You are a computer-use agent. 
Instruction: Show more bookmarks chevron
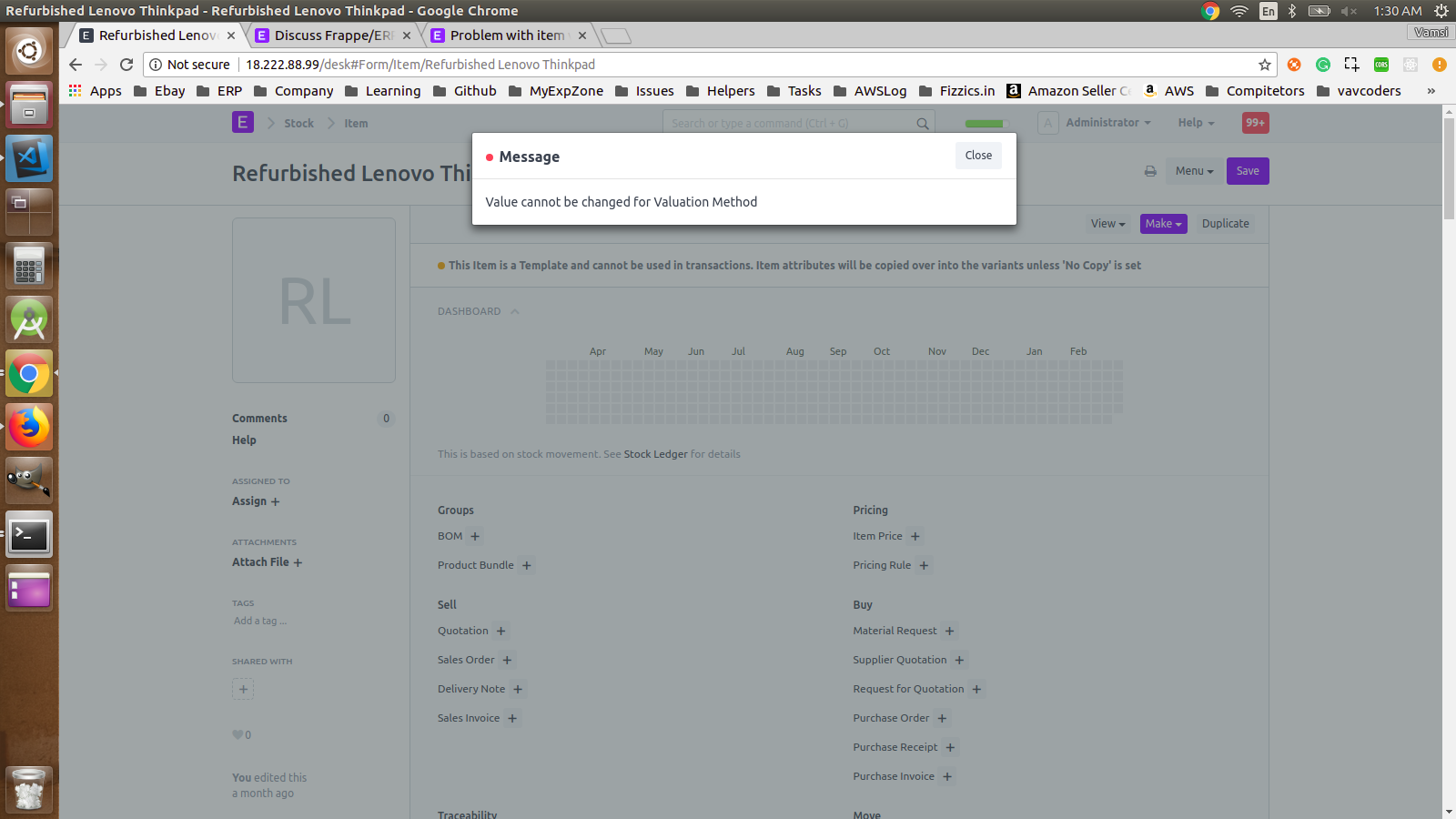[1431, 91]
